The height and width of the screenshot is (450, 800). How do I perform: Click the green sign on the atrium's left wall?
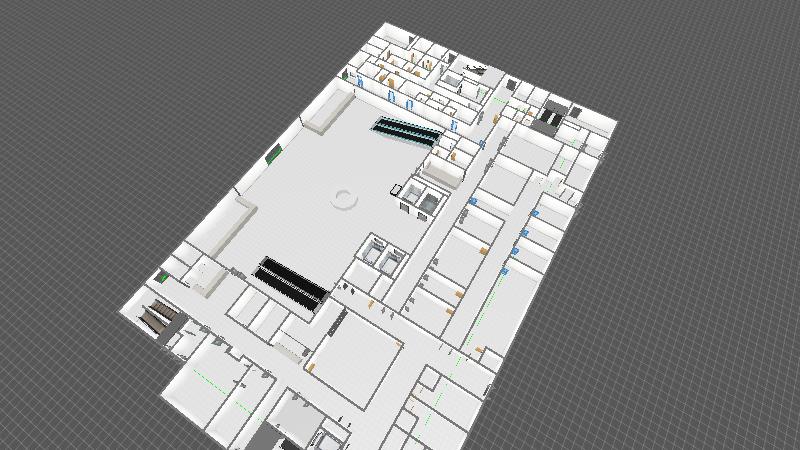(x=272, y=153)
